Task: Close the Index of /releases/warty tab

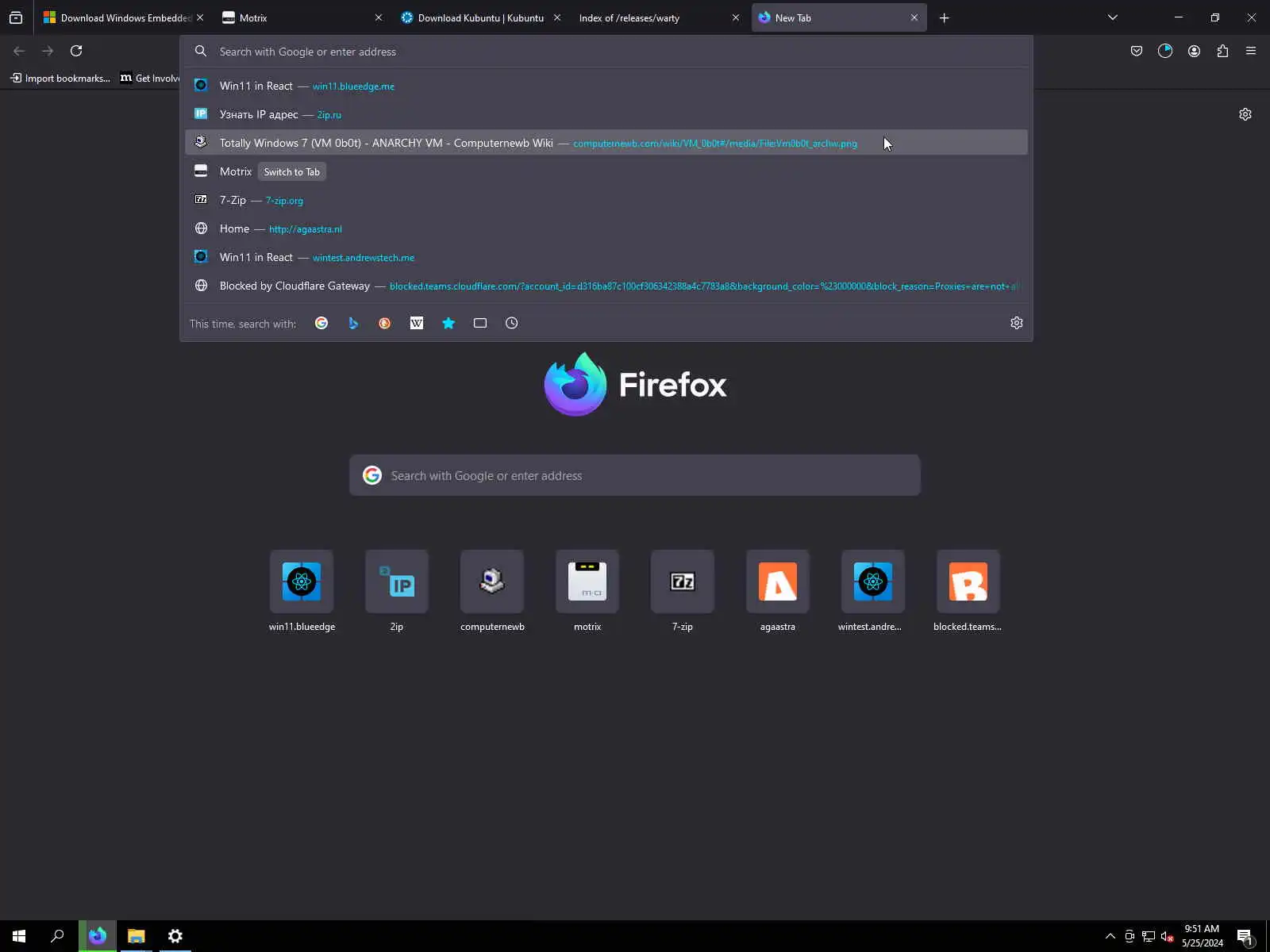Action: pyautogui.click(x=736, y=17)
